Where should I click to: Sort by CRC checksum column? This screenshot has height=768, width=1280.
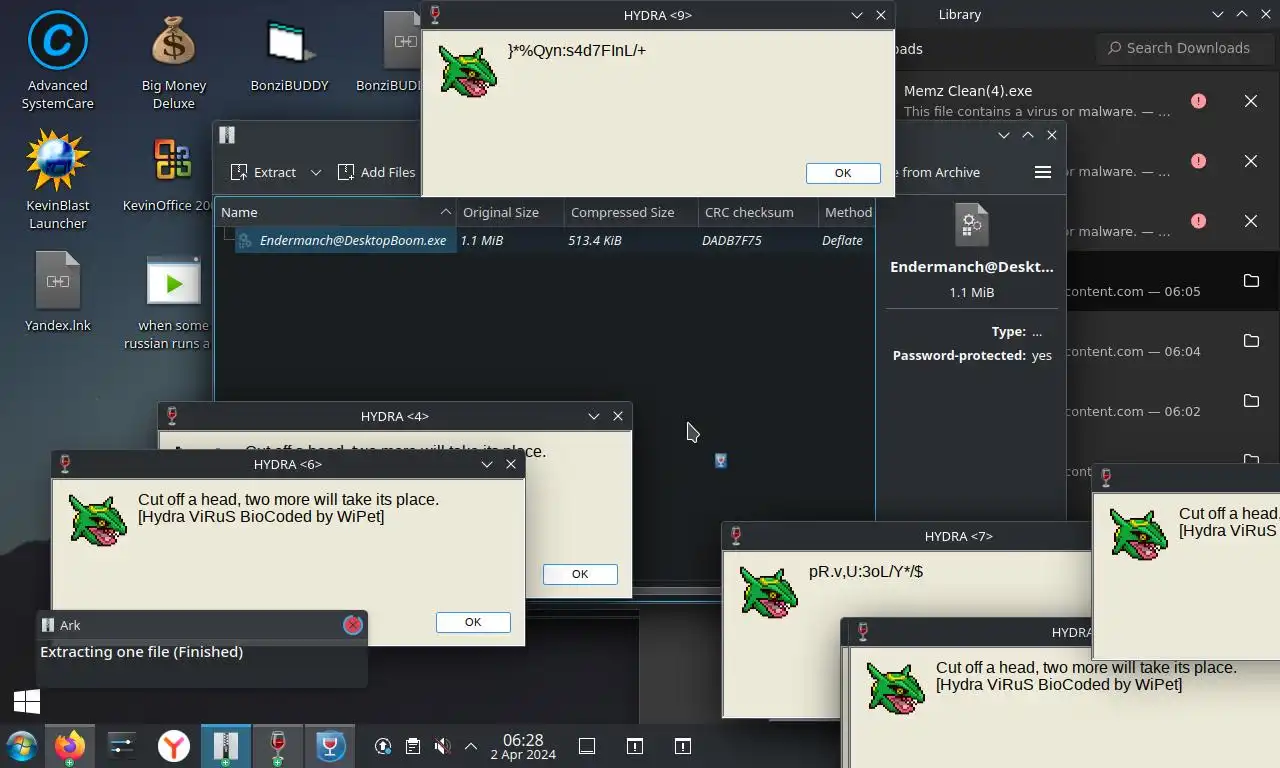point(757,212)
